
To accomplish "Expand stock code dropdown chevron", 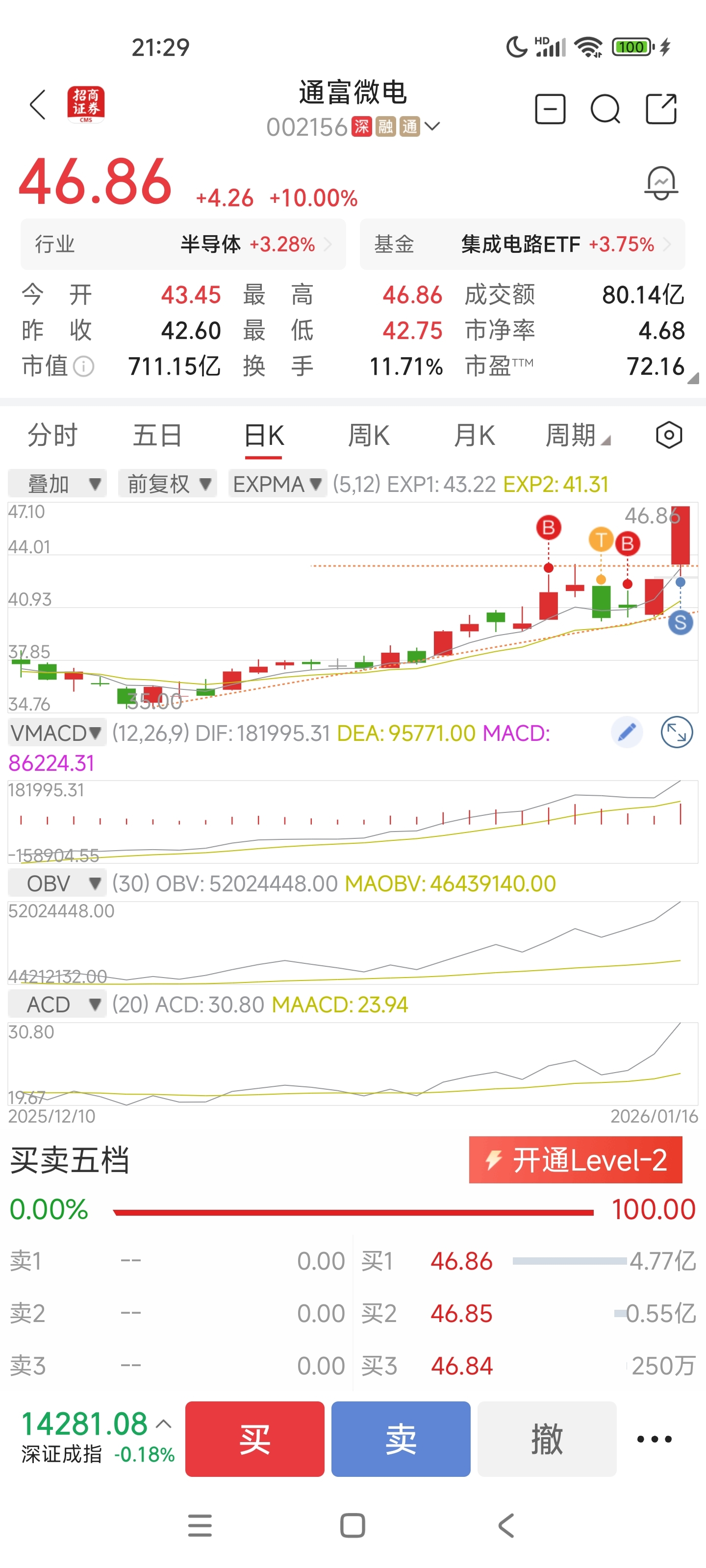I will click(x=432, y=126).
